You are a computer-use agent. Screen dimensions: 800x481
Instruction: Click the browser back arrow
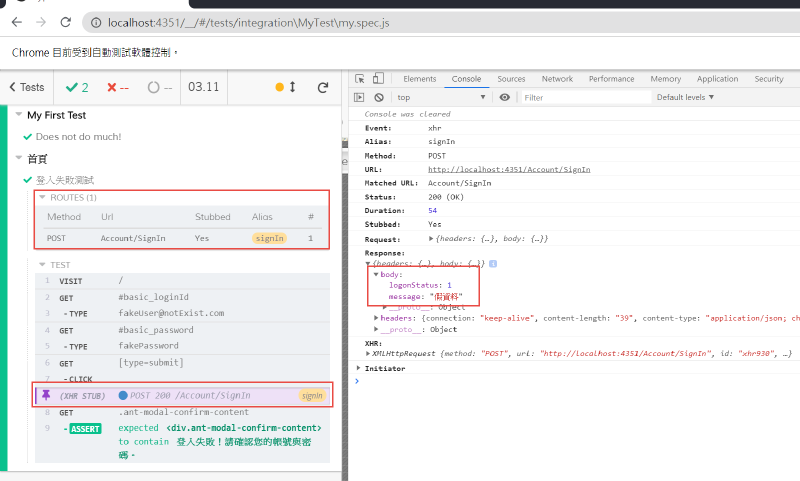coord(17,21)
